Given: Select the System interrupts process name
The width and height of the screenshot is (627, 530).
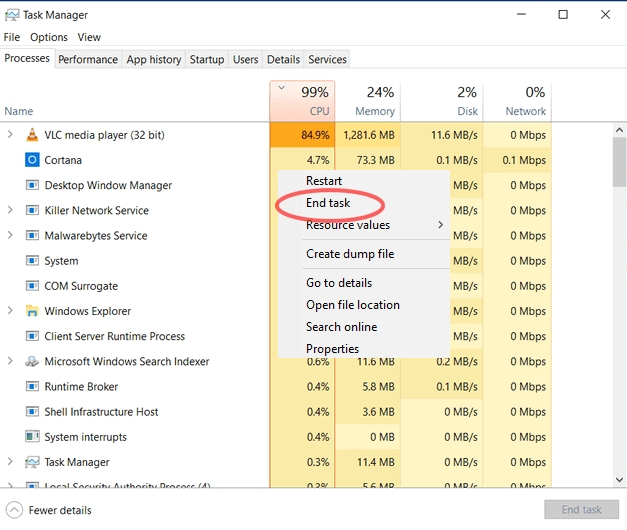Looking at the screenshot, I should (85, 437).
